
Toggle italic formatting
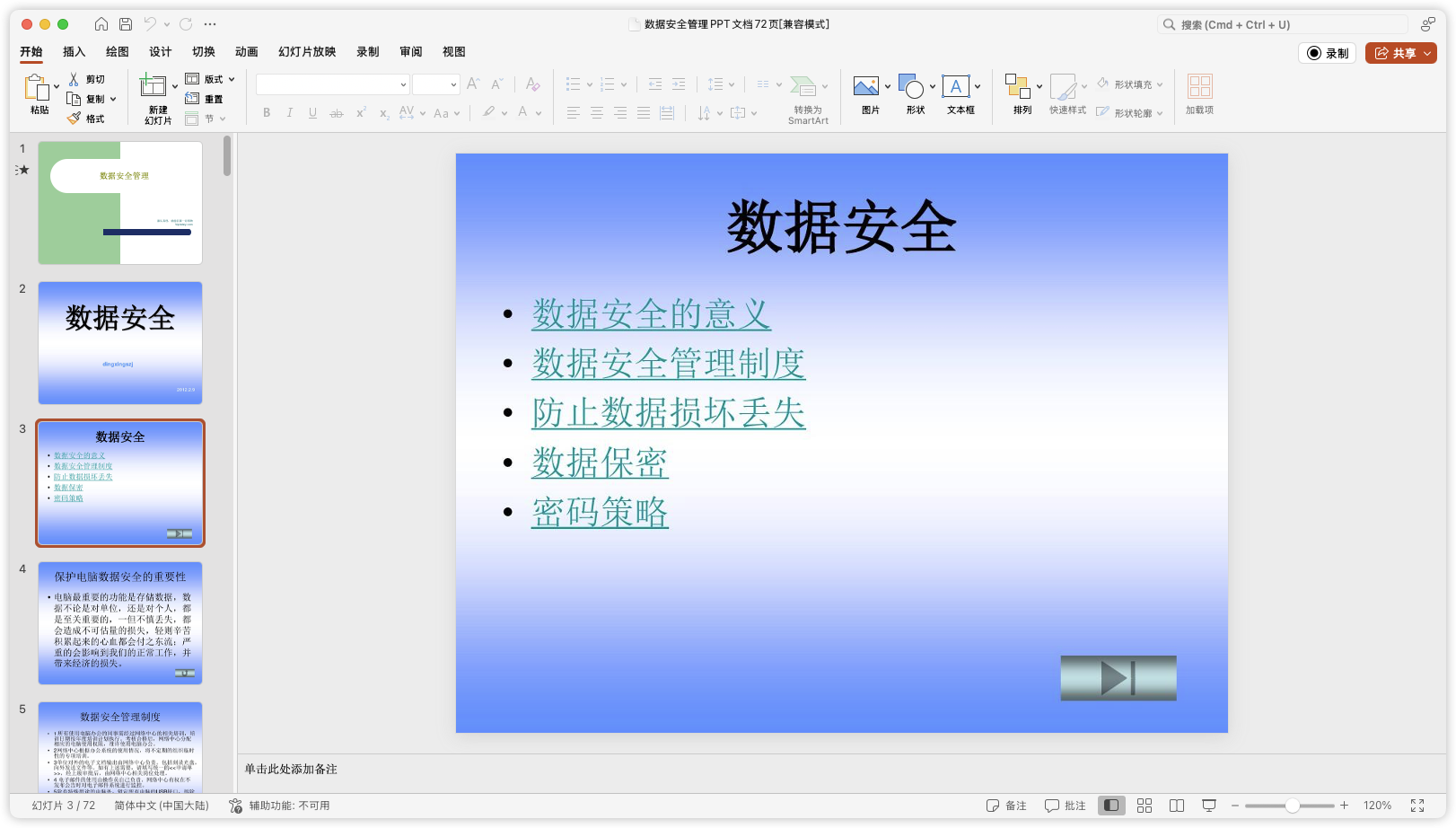click(x=289, y=112)
